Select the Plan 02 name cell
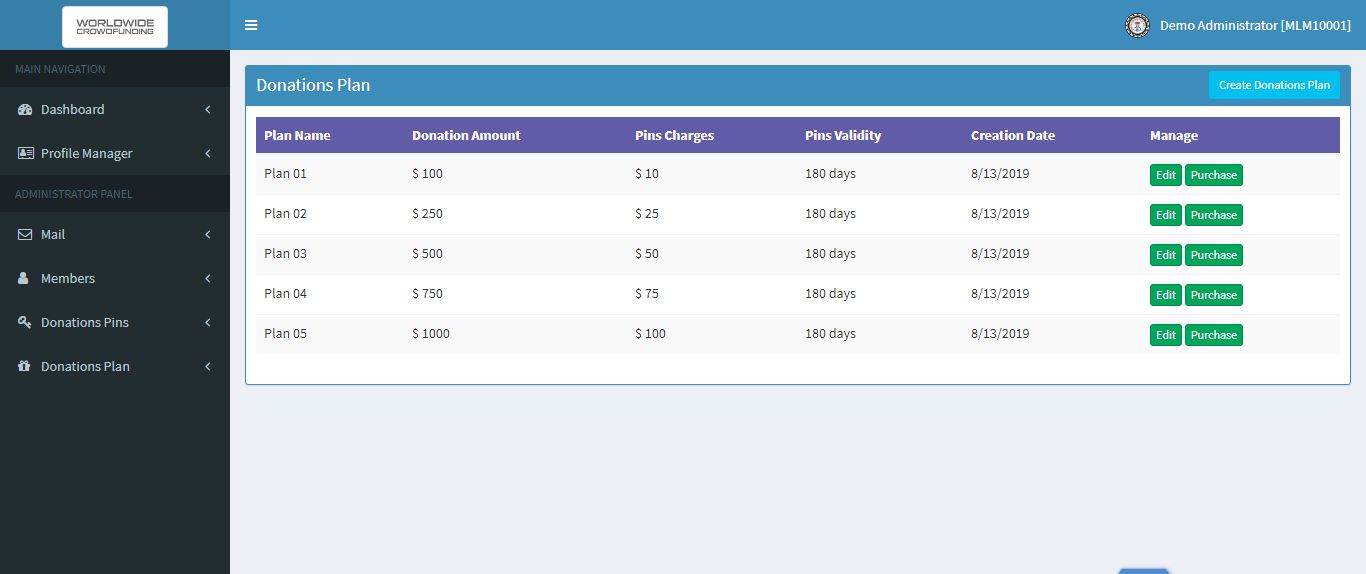 [285, 213]
